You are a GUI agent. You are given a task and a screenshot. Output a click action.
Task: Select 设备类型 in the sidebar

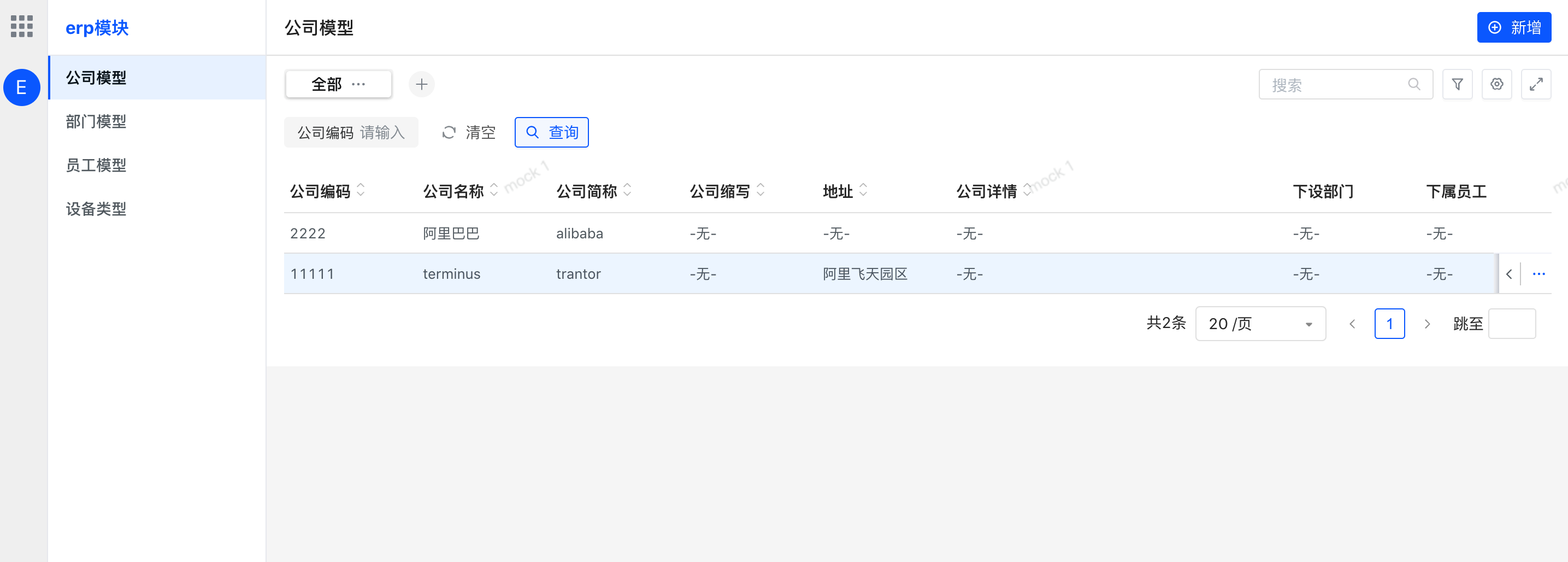tap(96, 209)
